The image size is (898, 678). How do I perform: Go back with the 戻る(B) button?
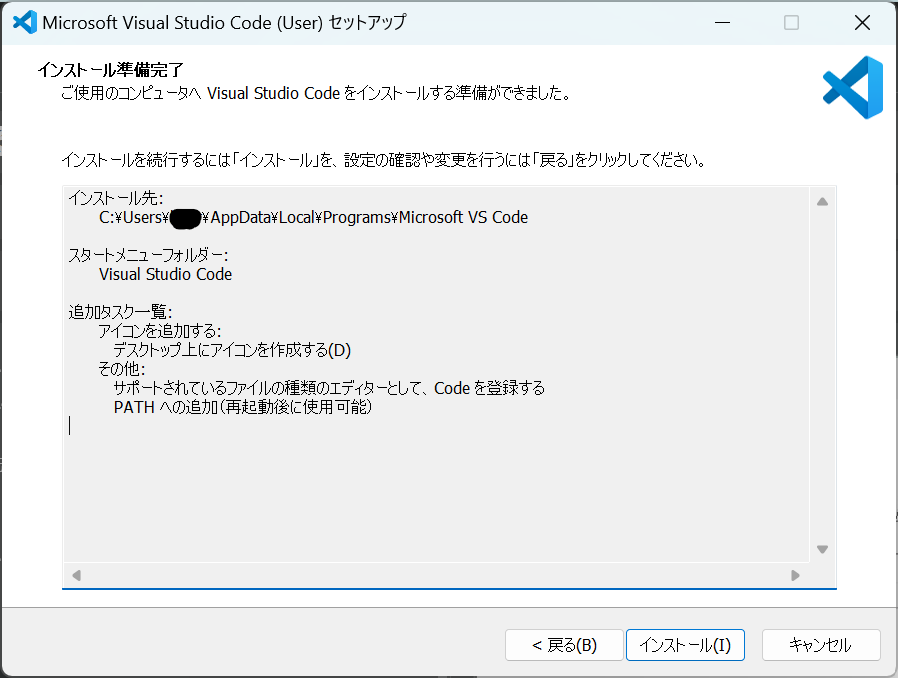(564, 645)
